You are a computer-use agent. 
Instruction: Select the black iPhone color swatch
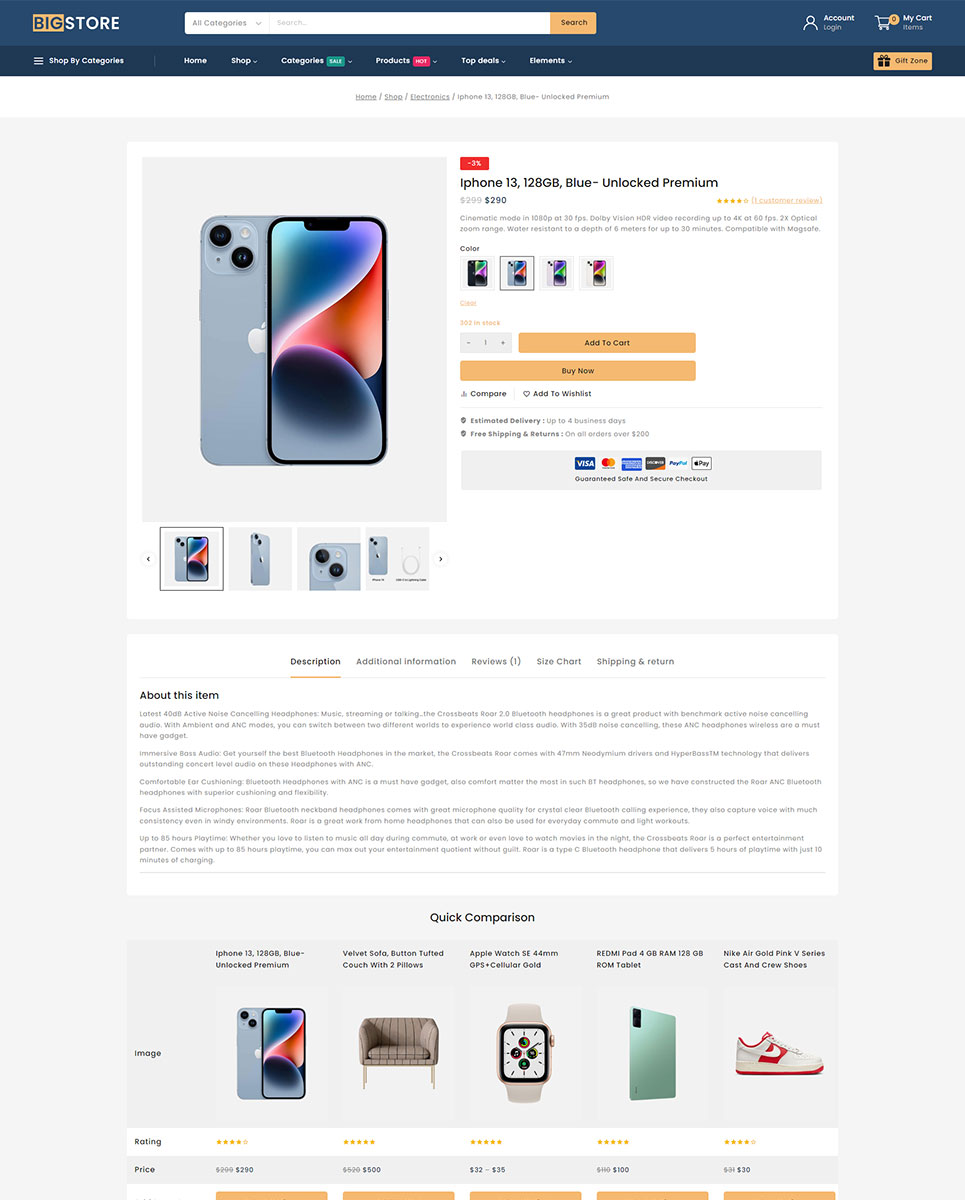pyautogui.click(x=477, y=273)
